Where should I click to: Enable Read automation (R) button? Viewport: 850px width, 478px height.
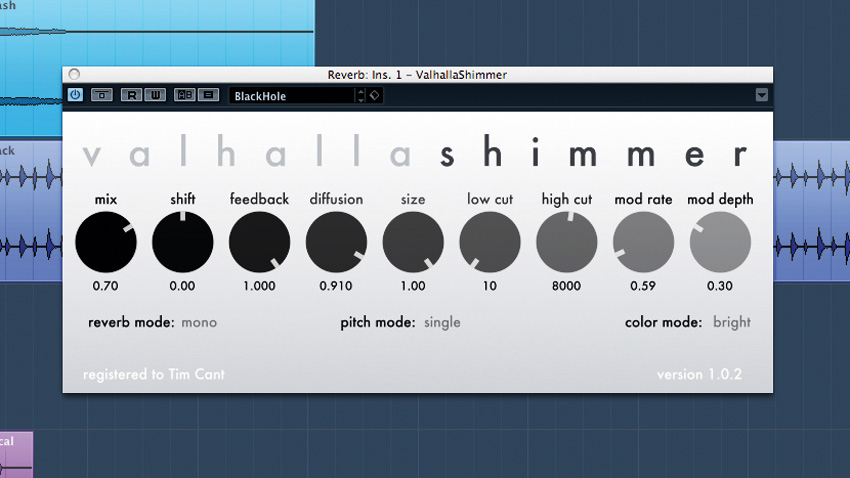131,95
